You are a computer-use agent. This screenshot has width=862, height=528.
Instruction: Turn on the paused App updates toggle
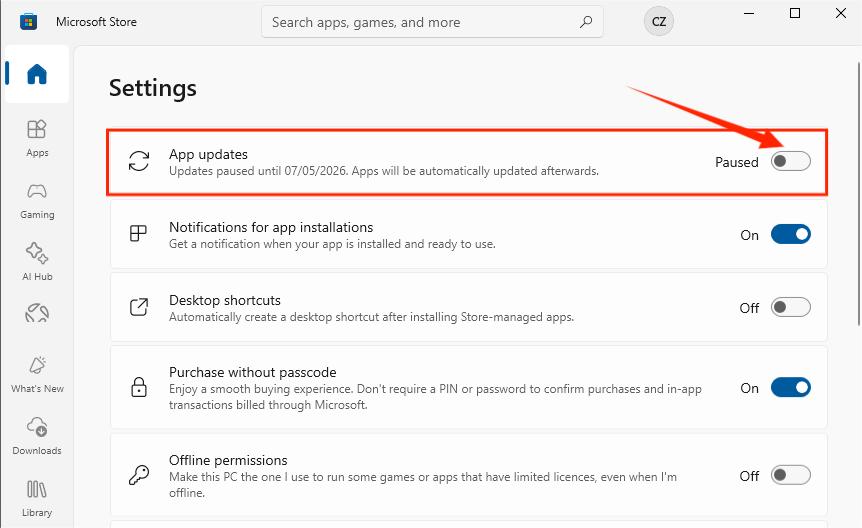791,161
